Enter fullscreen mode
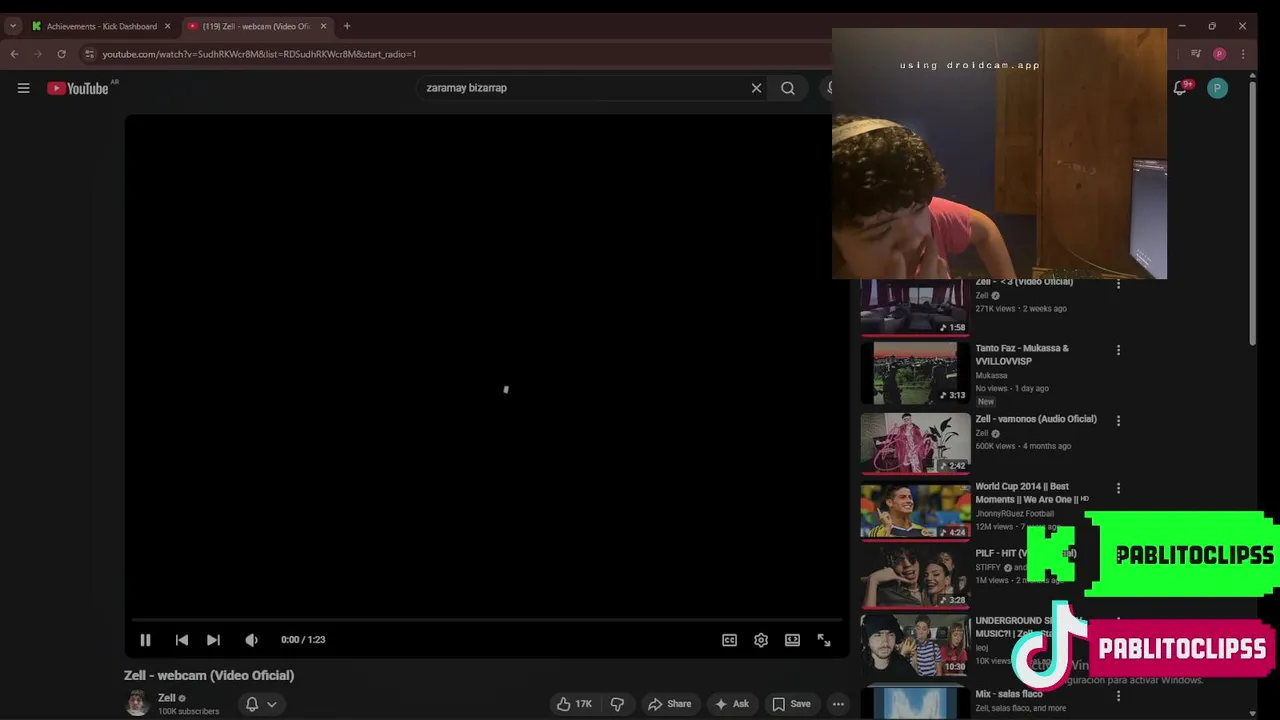 (824, 640)
